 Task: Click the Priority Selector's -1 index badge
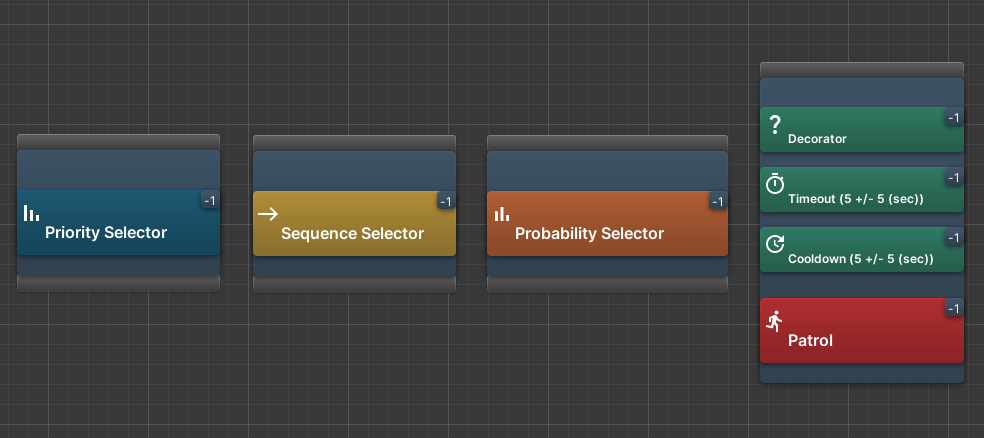[209, 200]
